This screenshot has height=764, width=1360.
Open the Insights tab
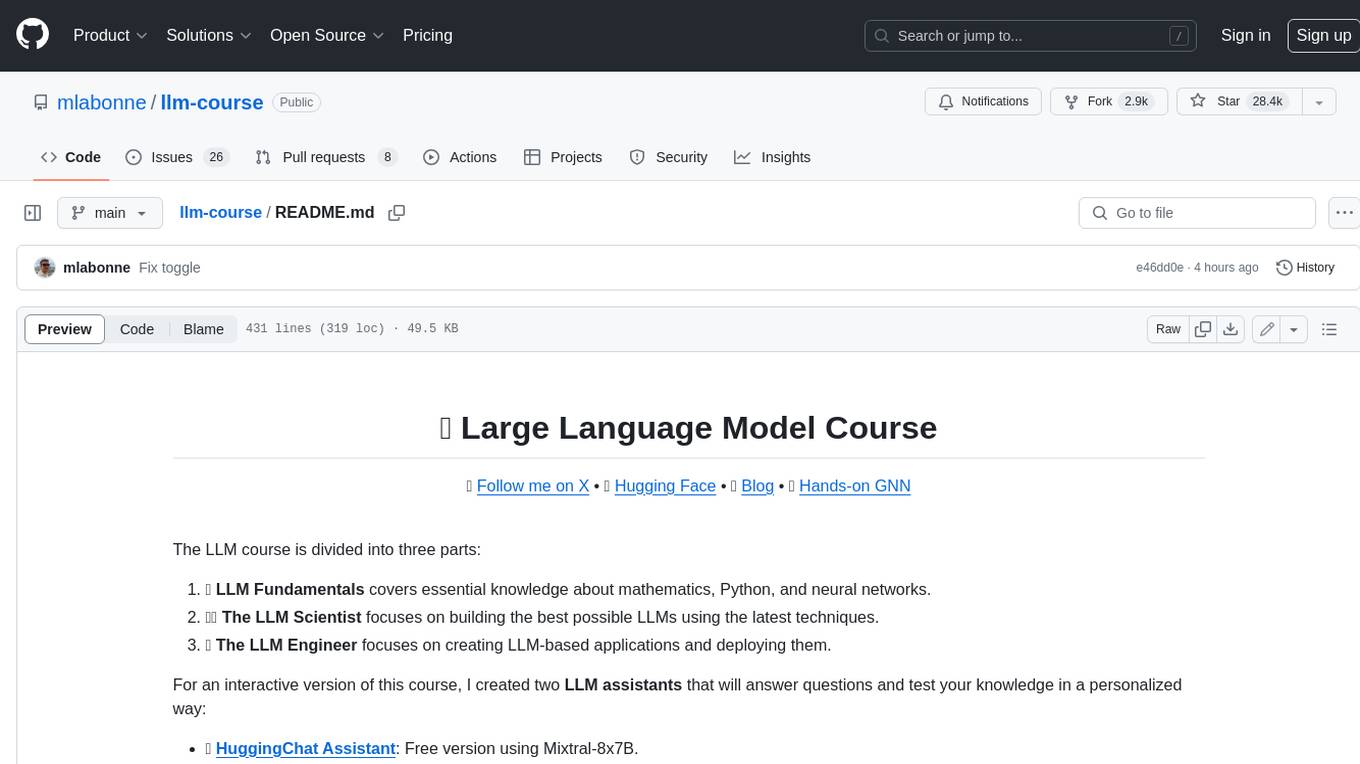(772, 157)
